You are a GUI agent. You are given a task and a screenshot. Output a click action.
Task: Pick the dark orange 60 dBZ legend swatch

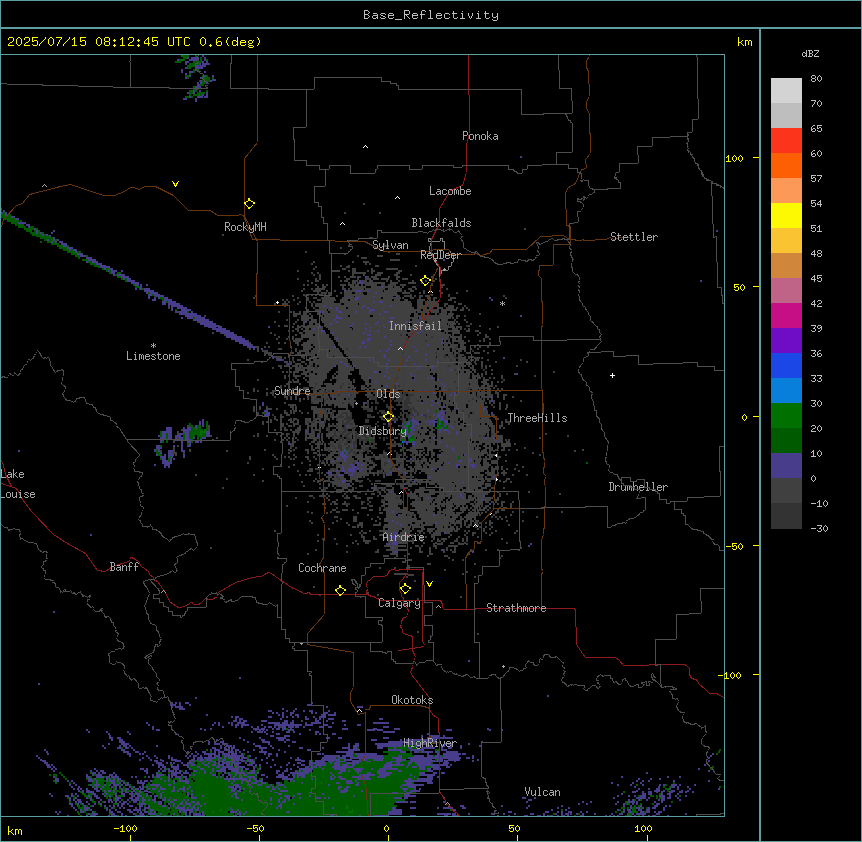point(786,165)
